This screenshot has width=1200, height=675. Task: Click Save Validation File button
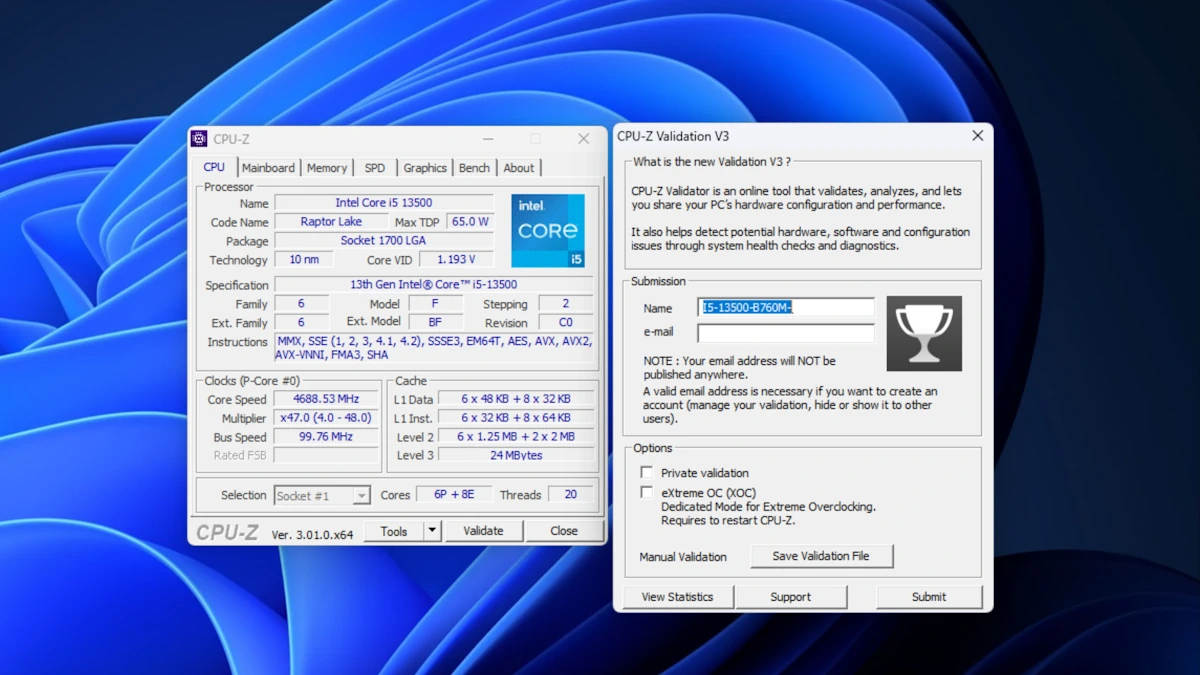pyautogui.click(x=821, y=556)
